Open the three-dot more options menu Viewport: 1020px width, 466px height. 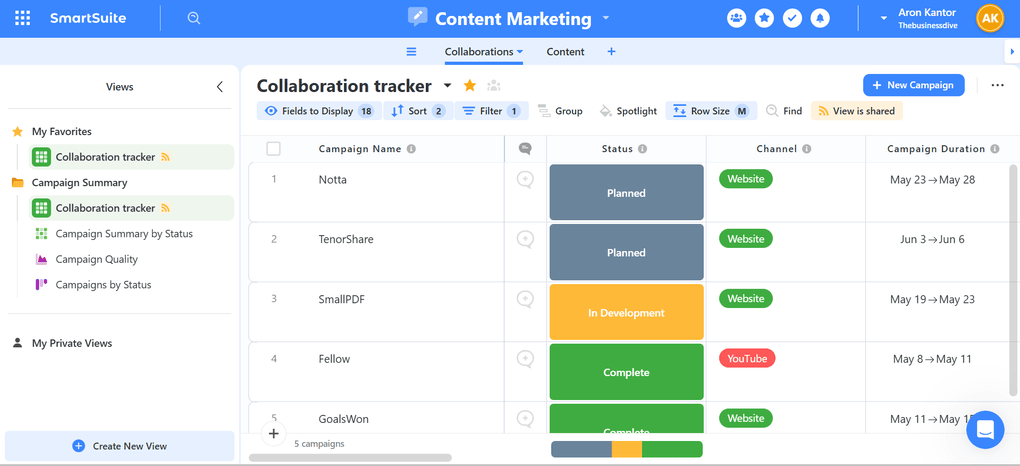[x=997, y=85]
